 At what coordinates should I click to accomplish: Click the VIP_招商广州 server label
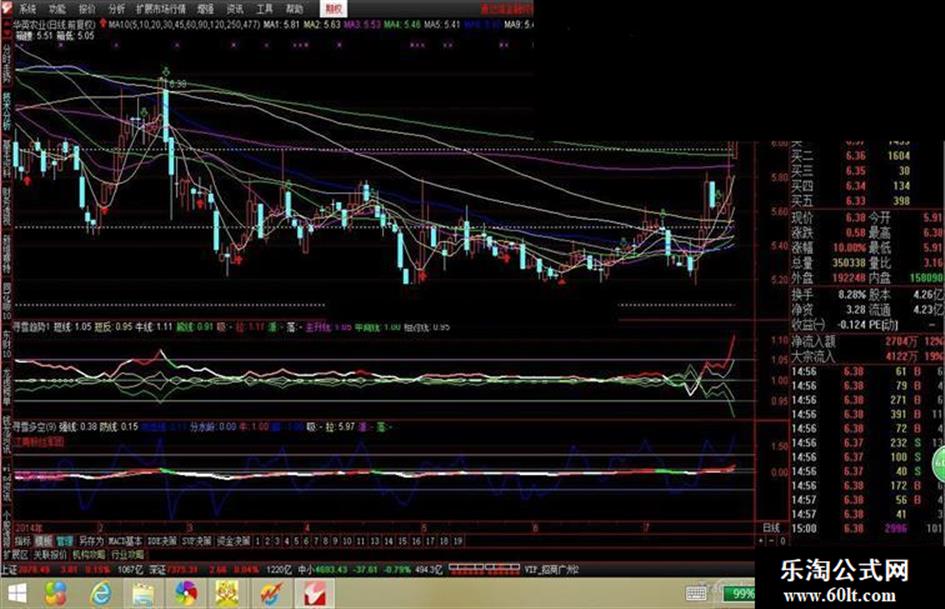pyautogui.click(x=551, y=569)
